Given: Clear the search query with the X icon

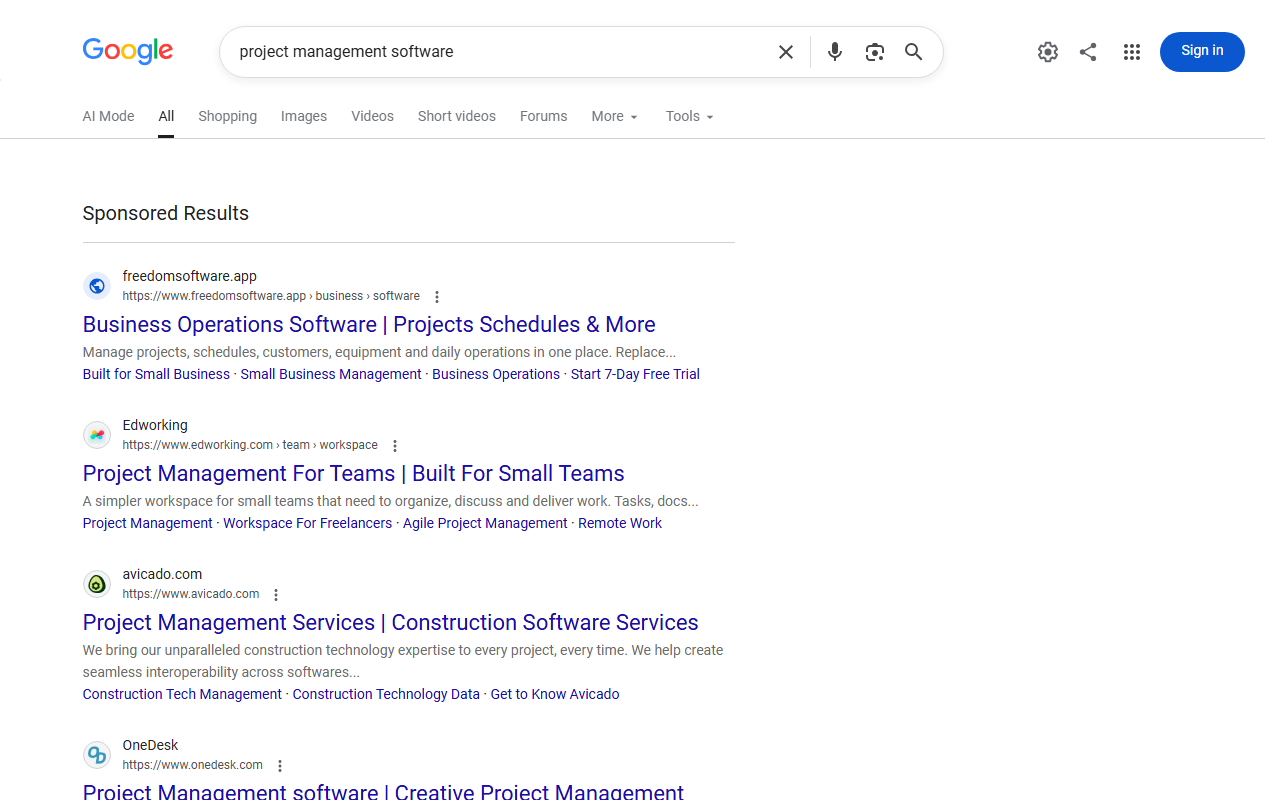Looking at the screenshot, I should click(x=786, y=52).
